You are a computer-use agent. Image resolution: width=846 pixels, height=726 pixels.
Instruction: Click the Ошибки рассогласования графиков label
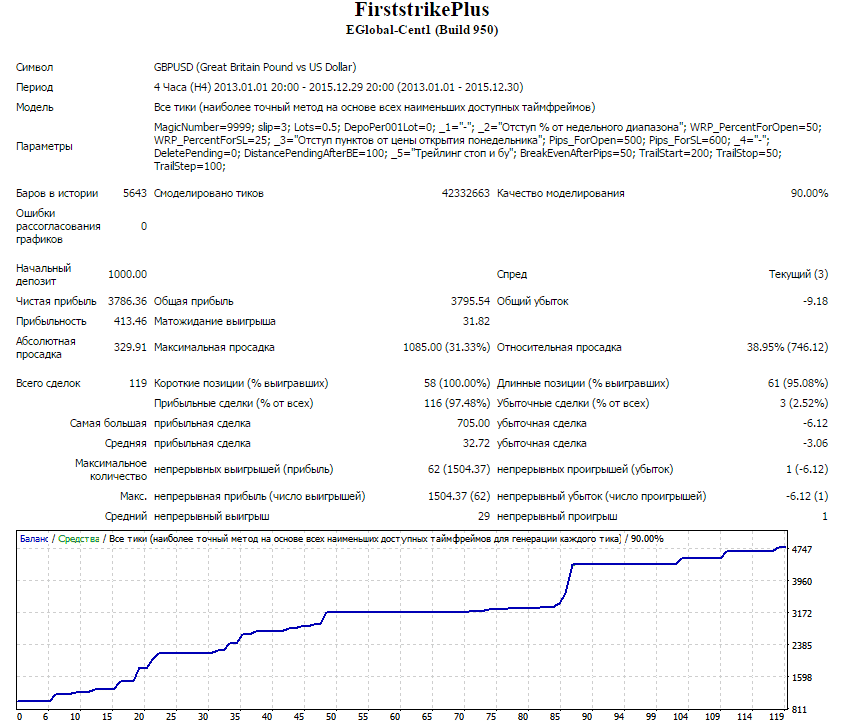[58, 226]
